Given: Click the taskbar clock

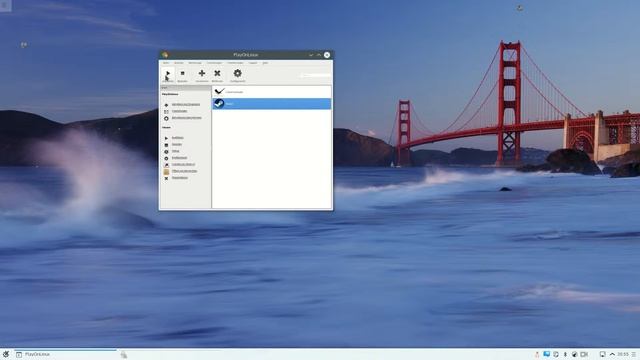Looking at the screenshot, I should pyautogui.click(x=623, y=354).
